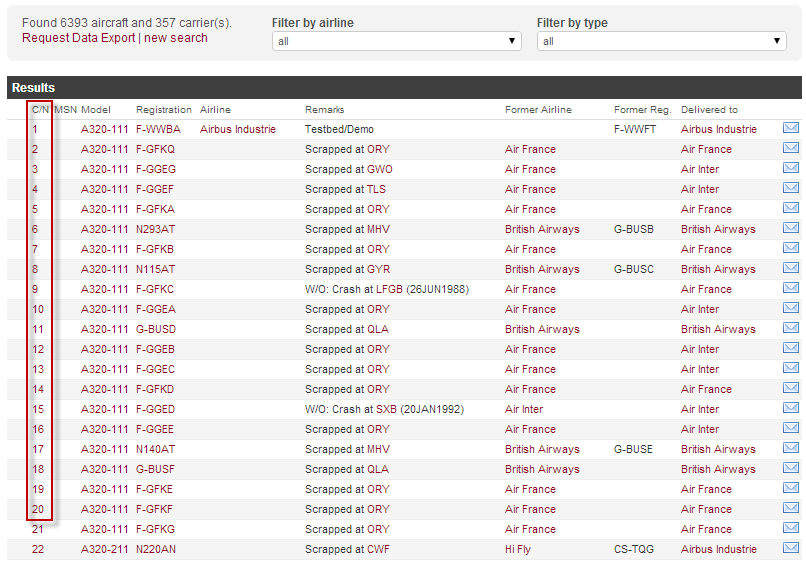Click envelope icon for F-GFKQ row

click(790, 148)
